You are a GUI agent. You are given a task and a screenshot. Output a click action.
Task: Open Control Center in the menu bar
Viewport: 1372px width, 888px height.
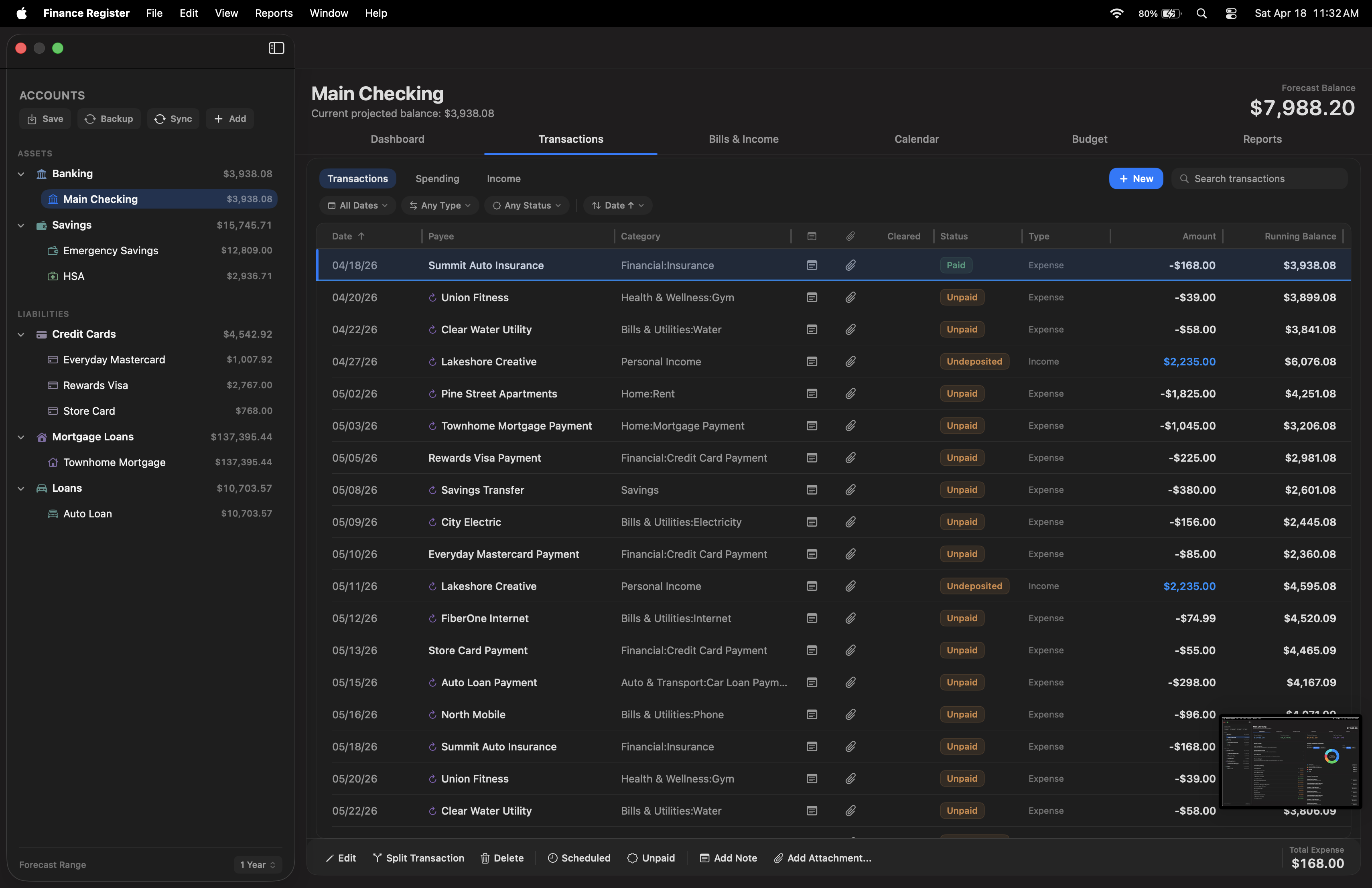(x=1231, y=13)
